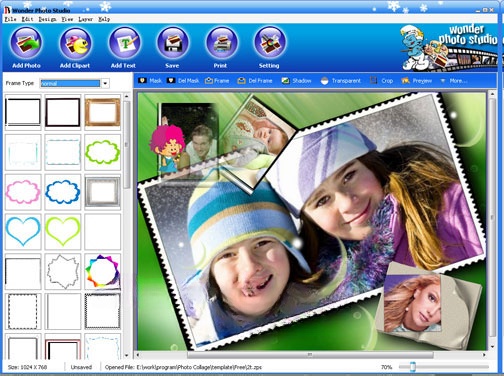Apply the Shadow effect
Viewport: 504px width, 376px height.
click(296, 81)
